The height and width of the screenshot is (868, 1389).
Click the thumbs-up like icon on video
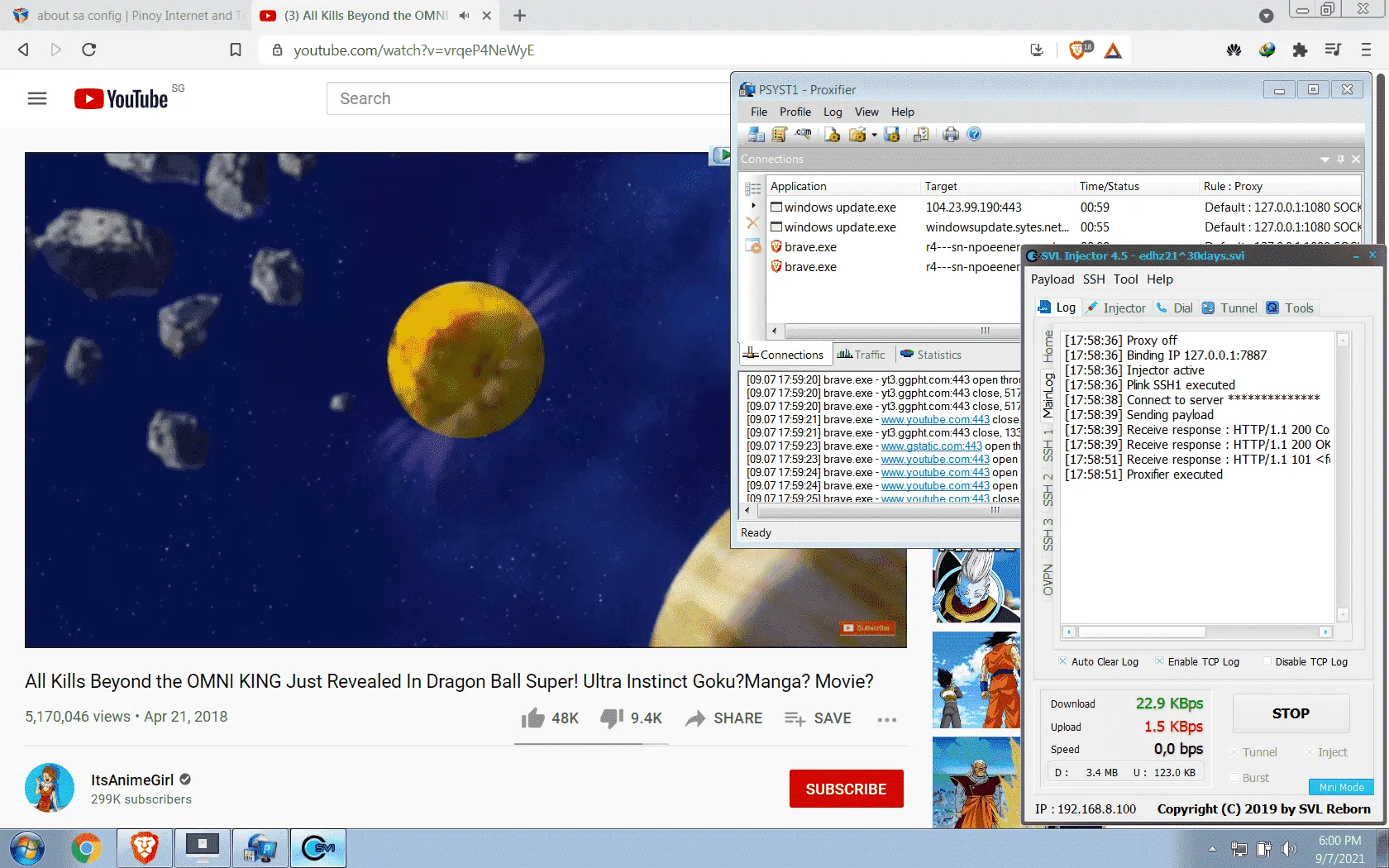[533, 718]
